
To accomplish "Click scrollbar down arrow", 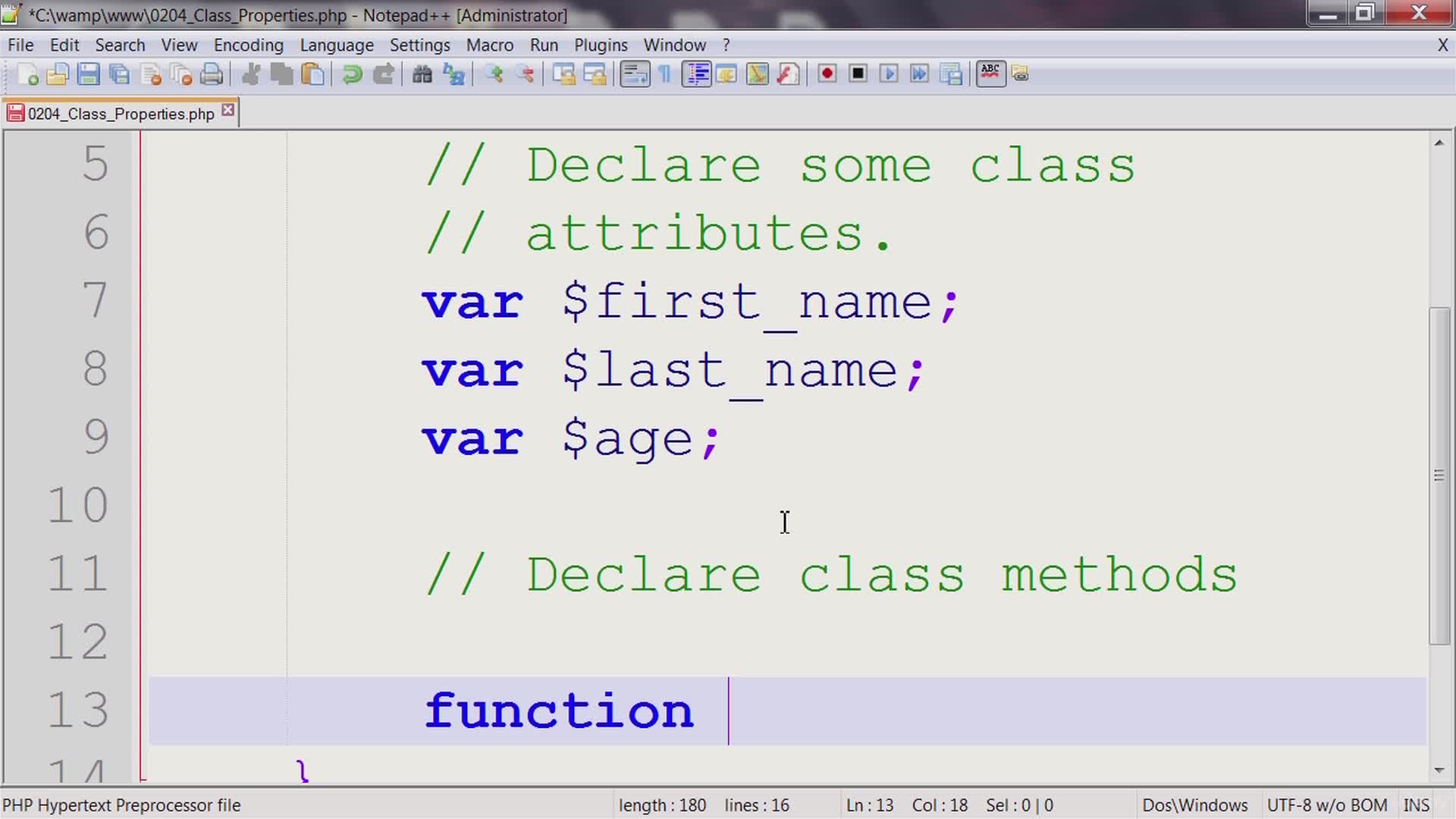I will (1439, 770).
